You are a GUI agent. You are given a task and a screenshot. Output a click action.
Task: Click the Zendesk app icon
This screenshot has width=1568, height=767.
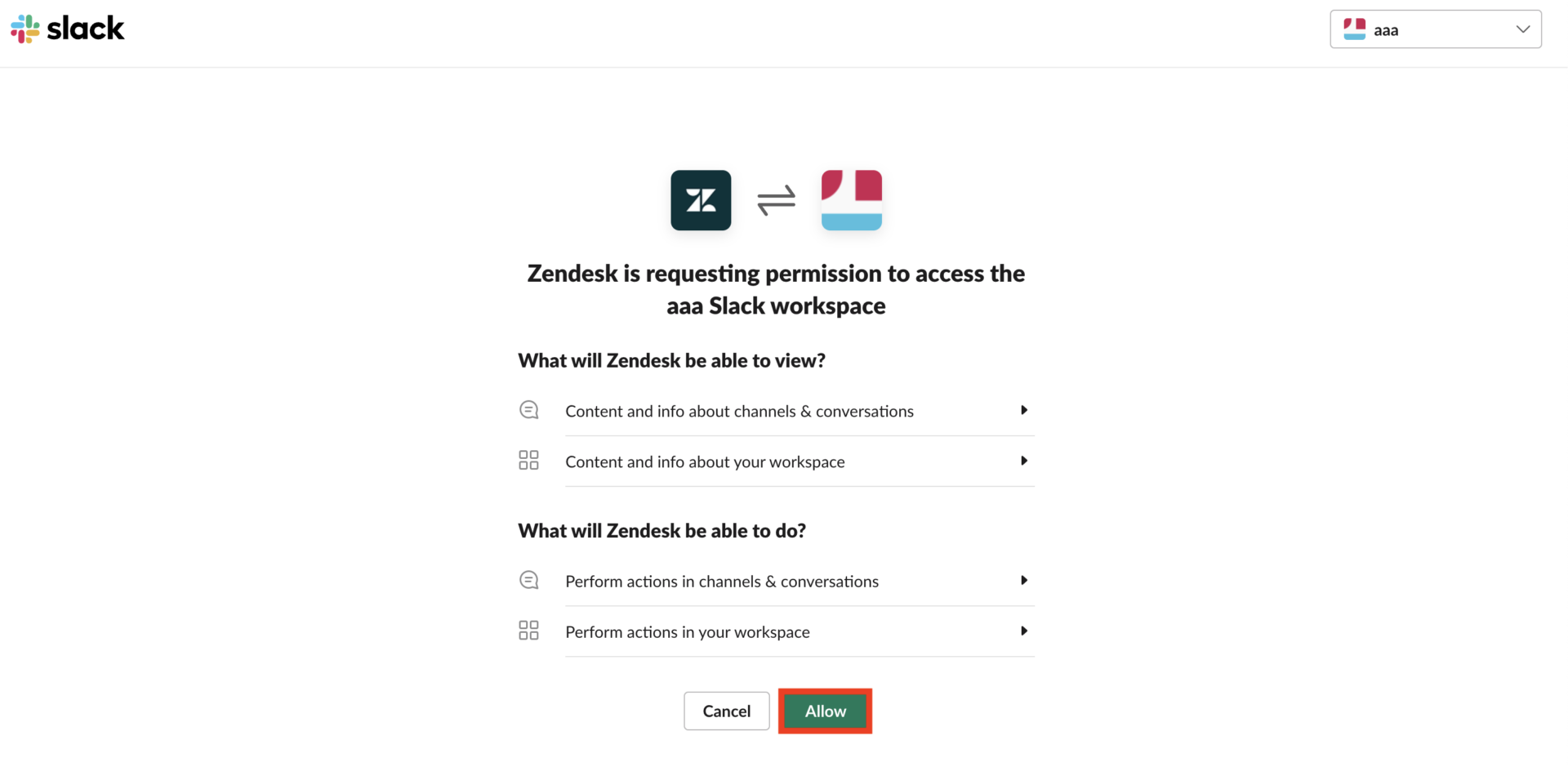[x=701, y=200]
